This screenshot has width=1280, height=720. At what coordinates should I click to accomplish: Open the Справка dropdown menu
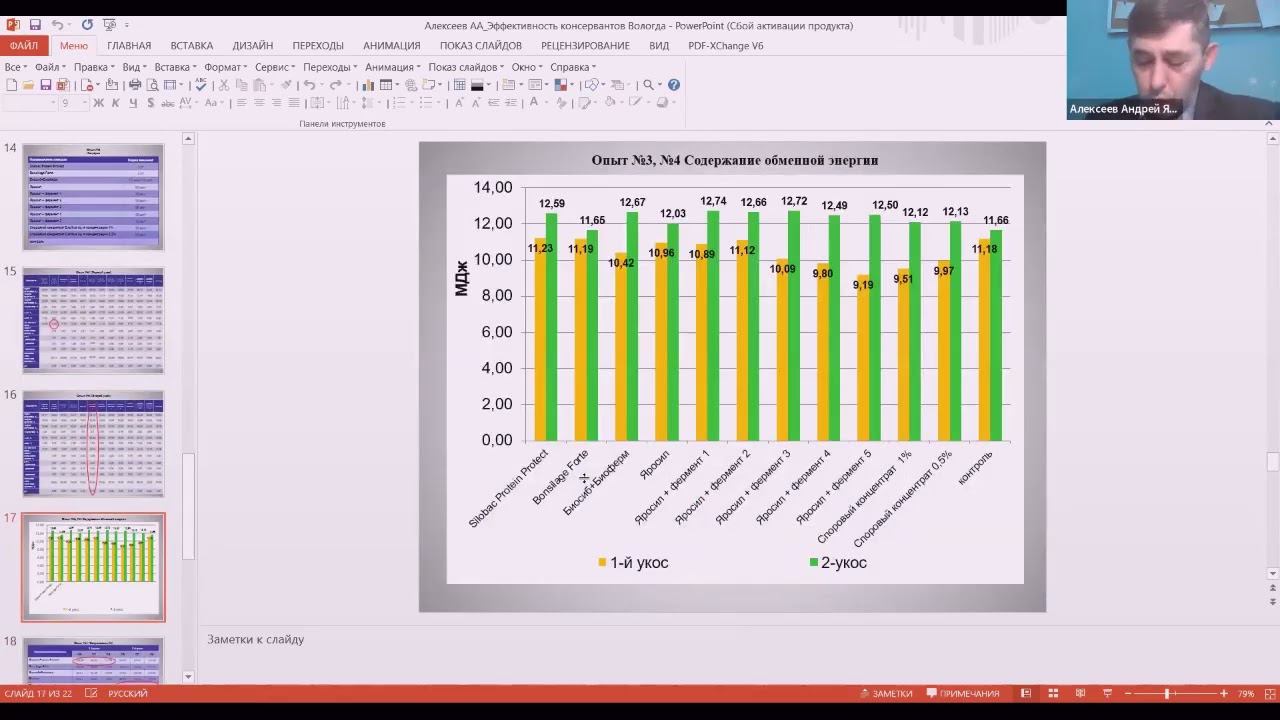click(x=573, y=67)
